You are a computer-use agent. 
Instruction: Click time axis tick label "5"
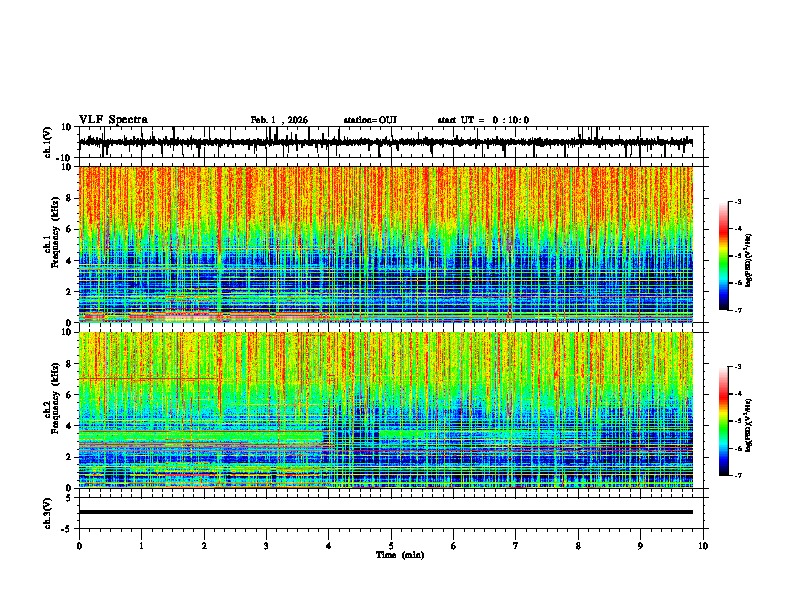tap(391, 546)
